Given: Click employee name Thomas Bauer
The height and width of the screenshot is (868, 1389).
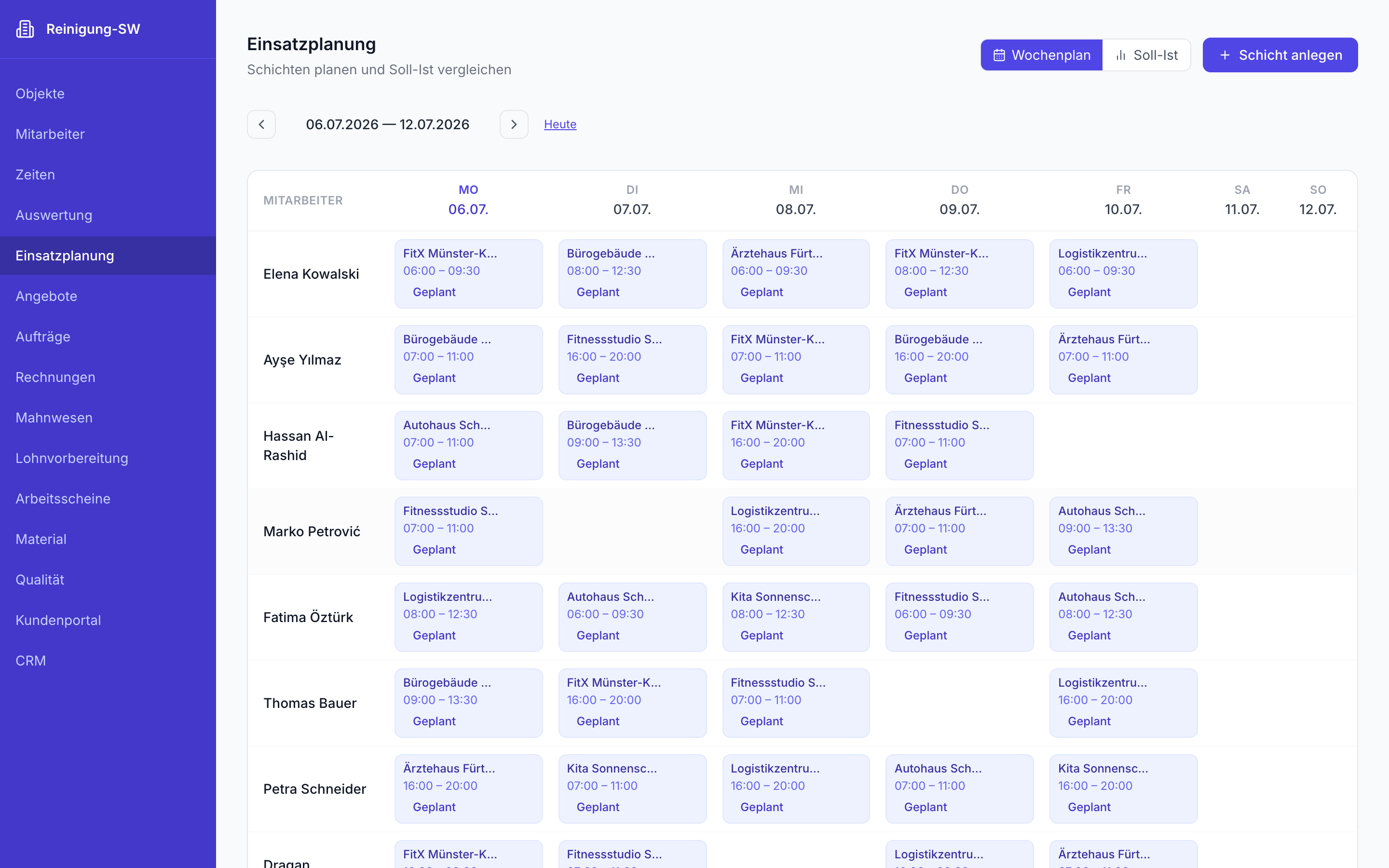Looking at the screenshot, I should coord(310,703).
